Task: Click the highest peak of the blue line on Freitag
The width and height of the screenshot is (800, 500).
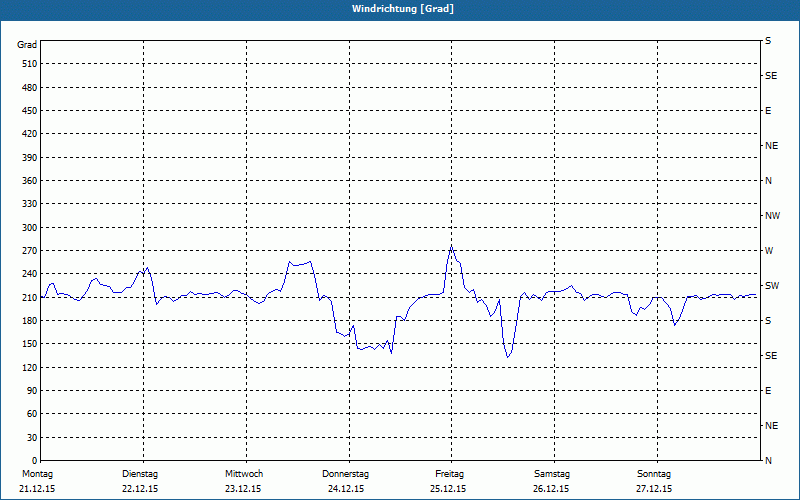Action: pos(451,245)
